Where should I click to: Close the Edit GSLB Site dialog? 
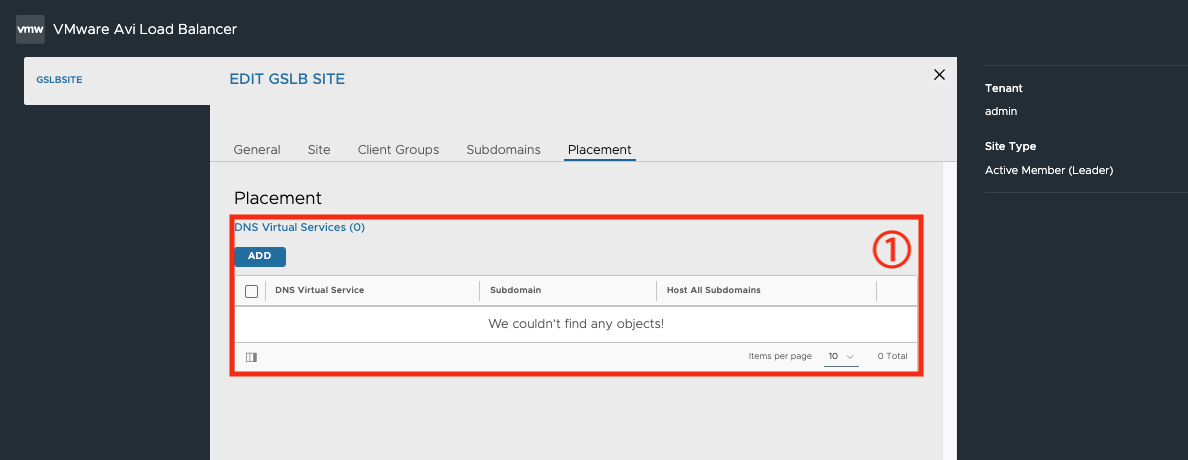pos(939,74)
